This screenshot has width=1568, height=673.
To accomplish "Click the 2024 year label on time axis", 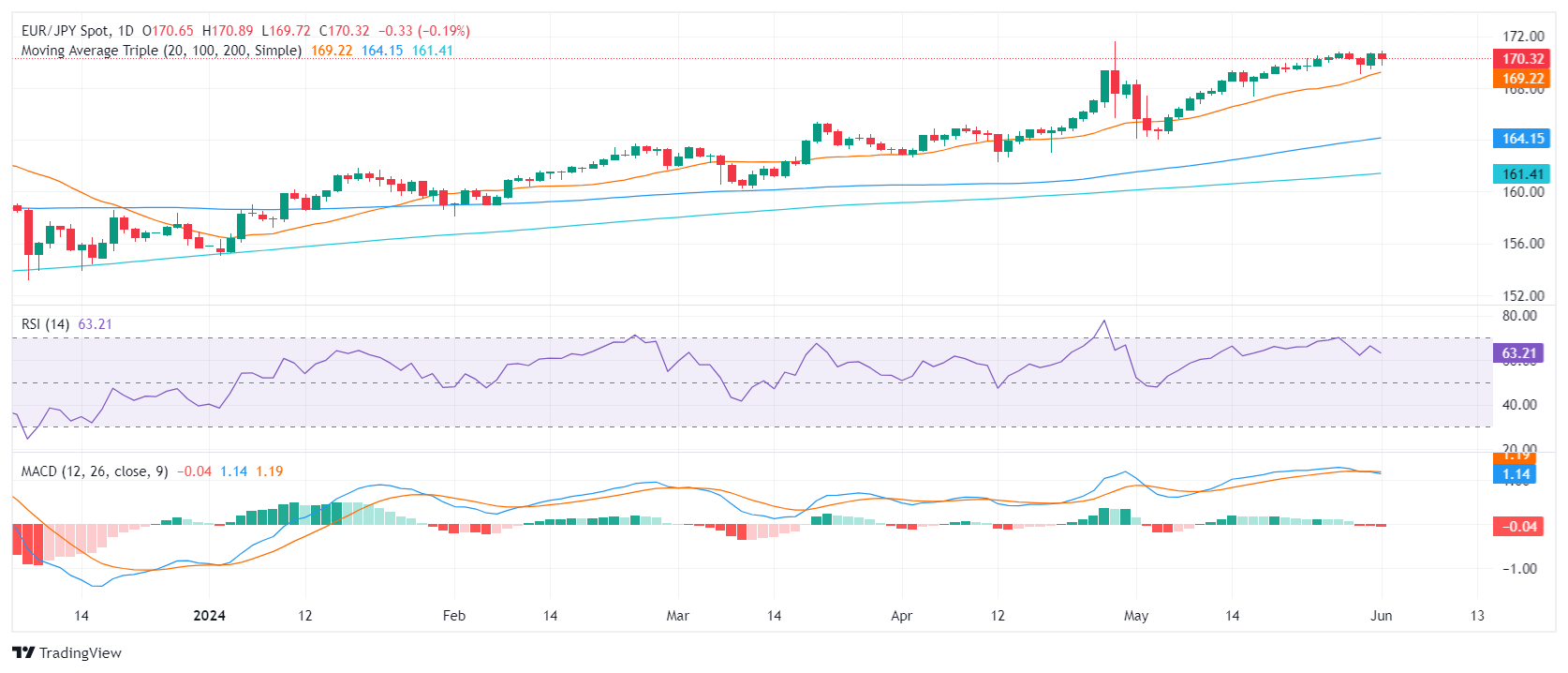I will (209, 616).
